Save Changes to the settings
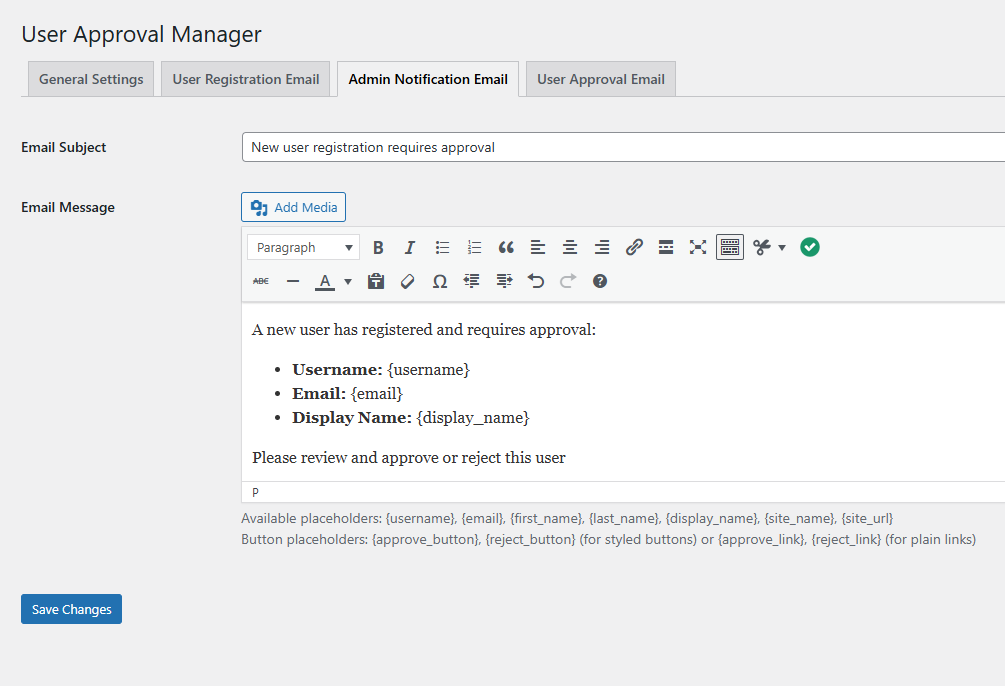The height and width of the screenshot is (686, 1005). coord(72,609)
